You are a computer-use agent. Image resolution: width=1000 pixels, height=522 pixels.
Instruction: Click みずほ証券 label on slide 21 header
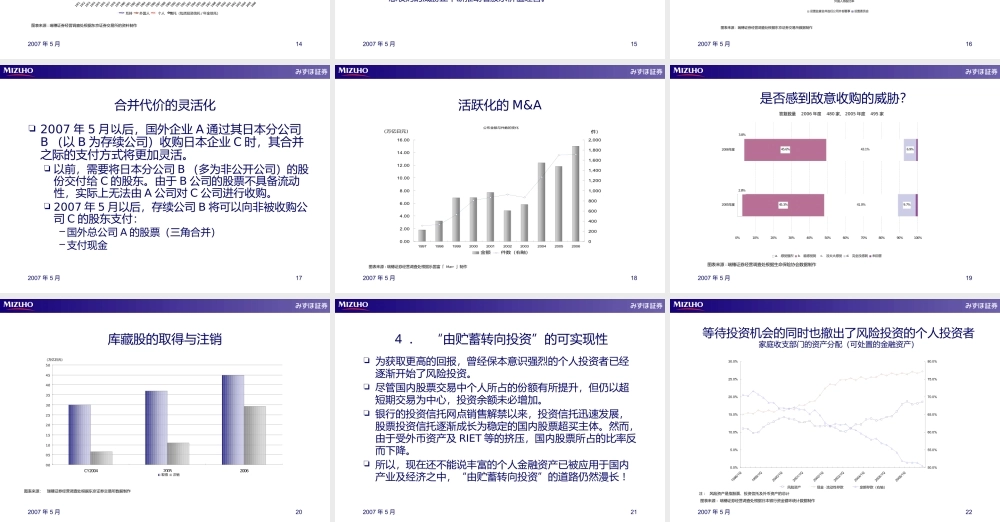point(646,306)
